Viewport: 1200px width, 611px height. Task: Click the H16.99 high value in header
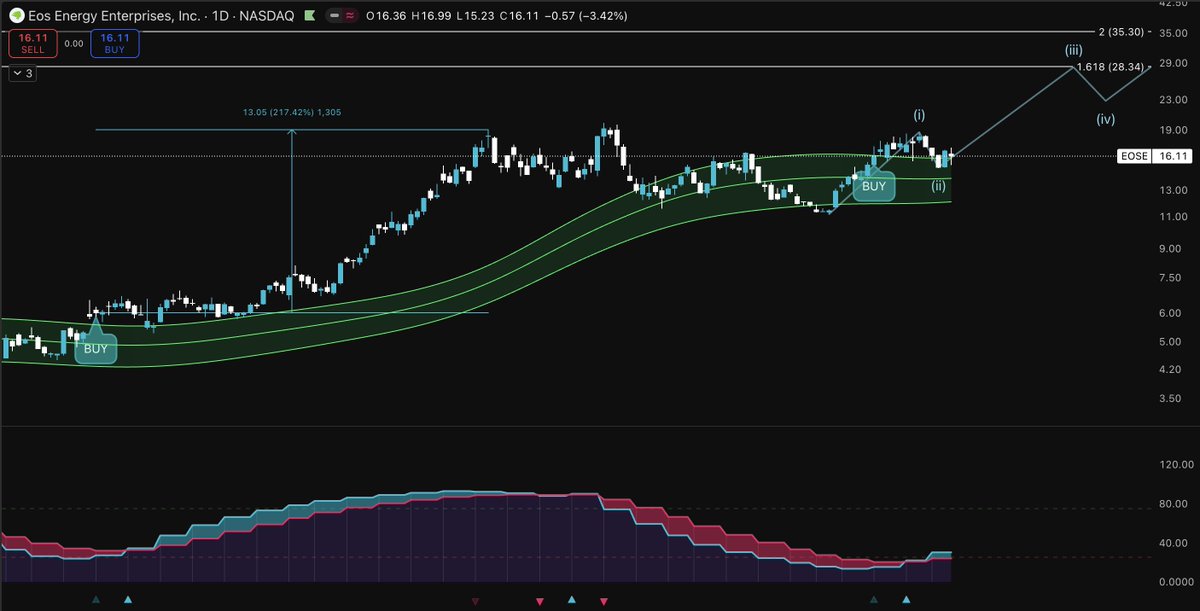coord(429,16)
